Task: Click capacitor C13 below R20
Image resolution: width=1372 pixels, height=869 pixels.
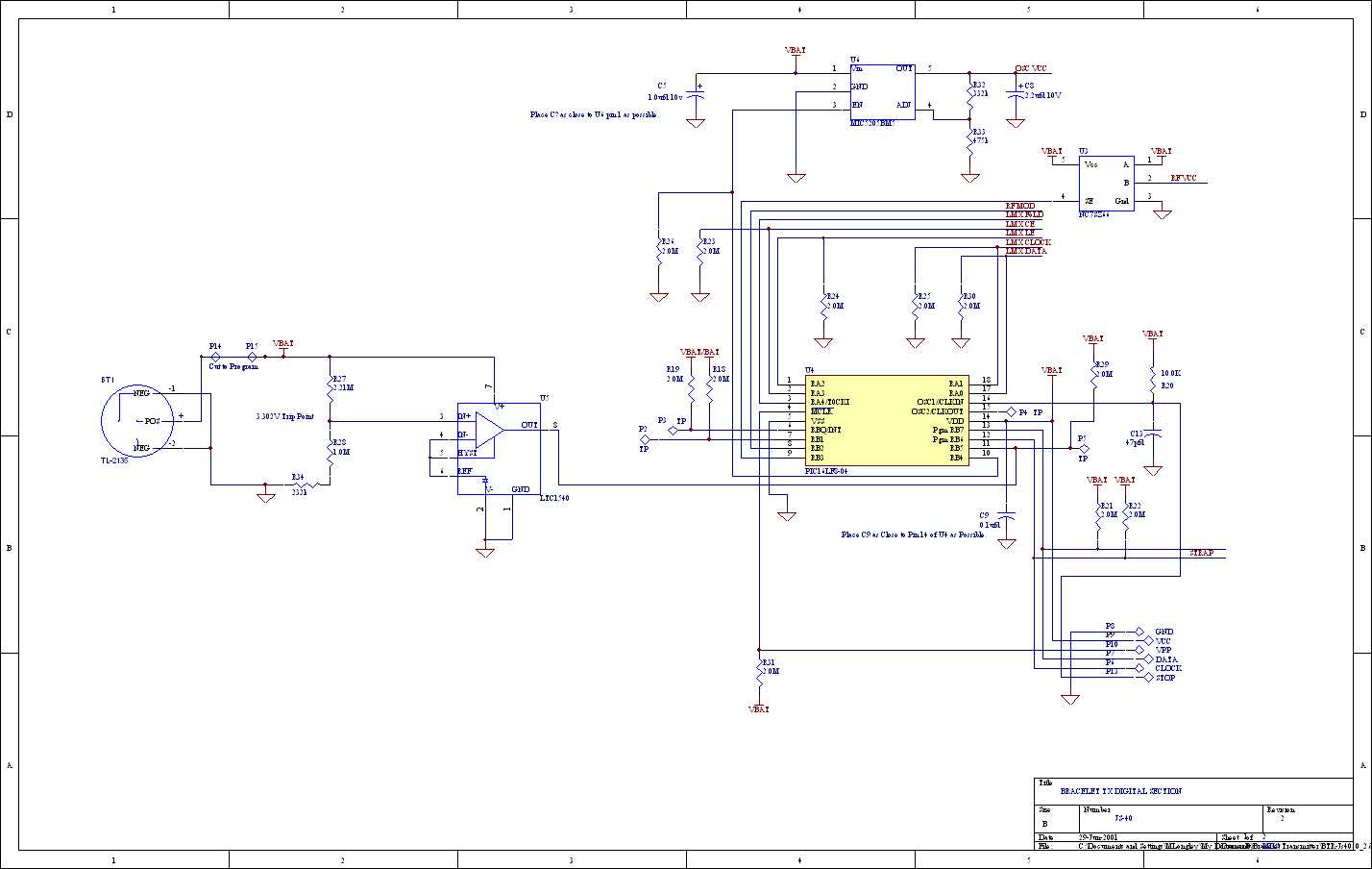Action: click(x=1153, y=434)
